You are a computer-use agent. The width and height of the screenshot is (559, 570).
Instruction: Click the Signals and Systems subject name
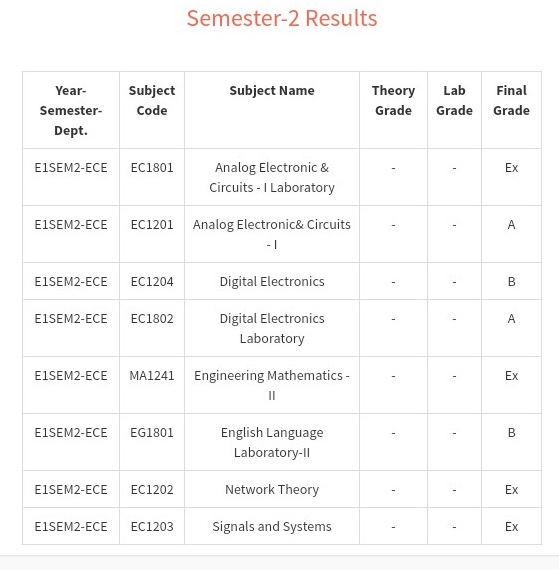(x=272, y=526)
